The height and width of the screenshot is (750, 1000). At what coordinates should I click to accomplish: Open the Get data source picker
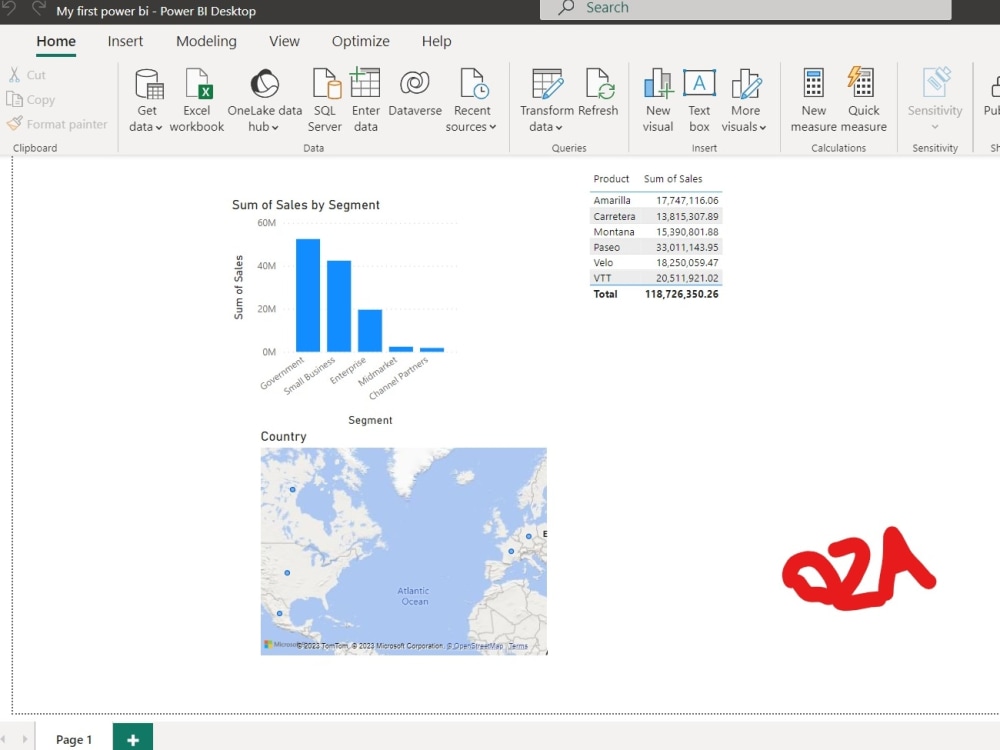click(147, 100)
